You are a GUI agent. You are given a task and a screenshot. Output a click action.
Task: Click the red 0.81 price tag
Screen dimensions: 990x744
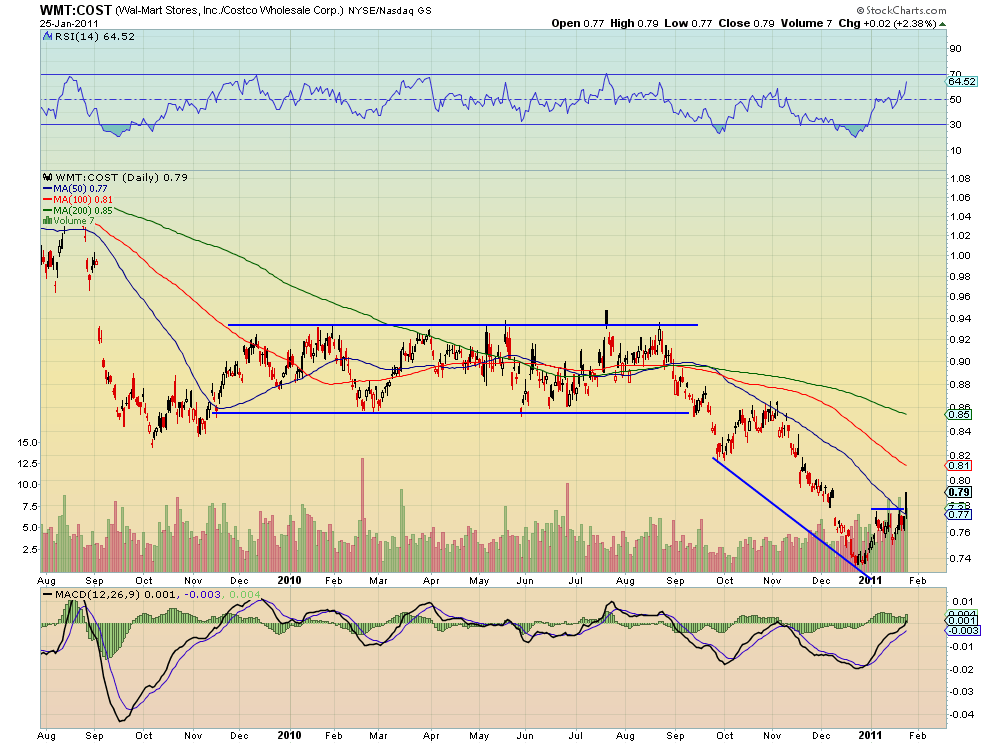click(960, 465)
